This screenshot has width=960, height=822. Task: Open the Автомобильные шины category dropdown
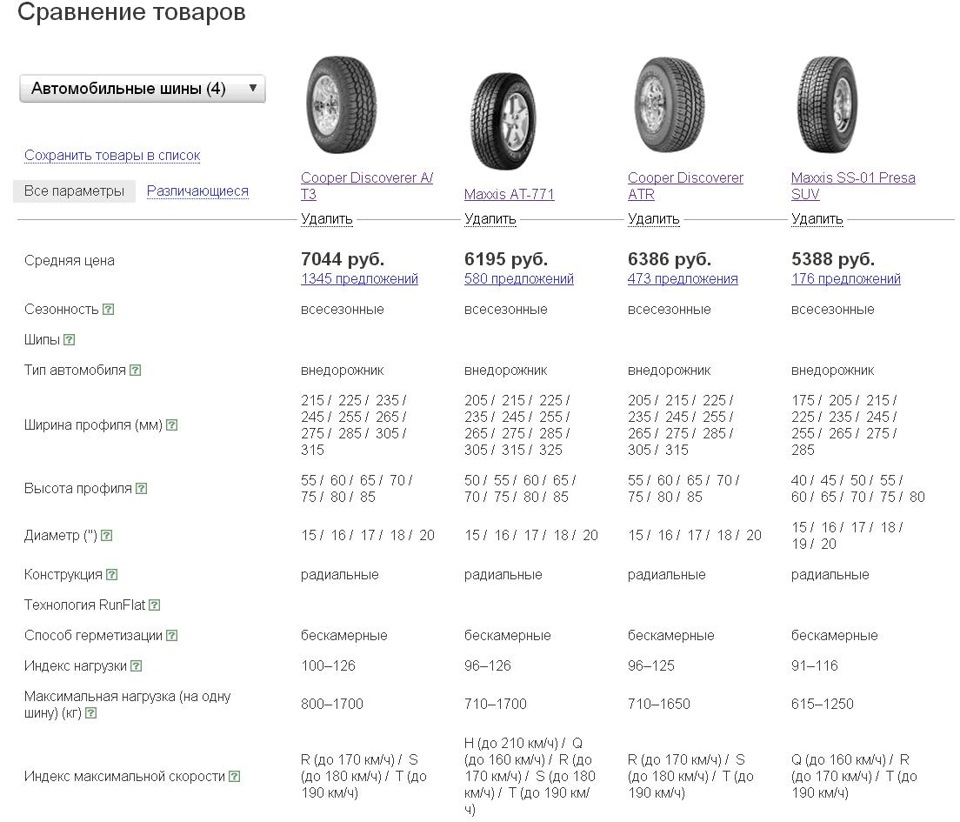pos(142,89)
